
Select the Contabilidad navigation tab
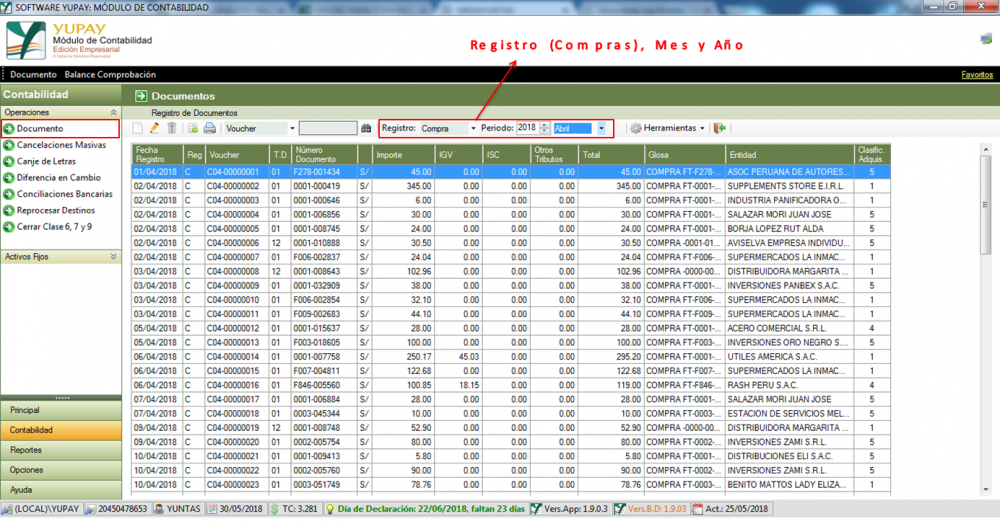(61, 430)
